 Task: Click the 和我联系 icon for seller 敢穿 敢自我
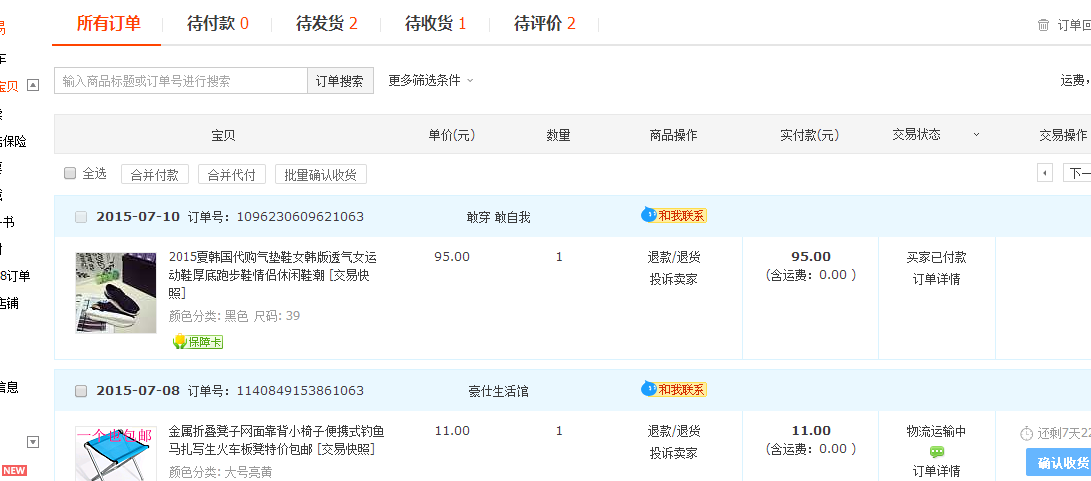[x=674, y=215]
